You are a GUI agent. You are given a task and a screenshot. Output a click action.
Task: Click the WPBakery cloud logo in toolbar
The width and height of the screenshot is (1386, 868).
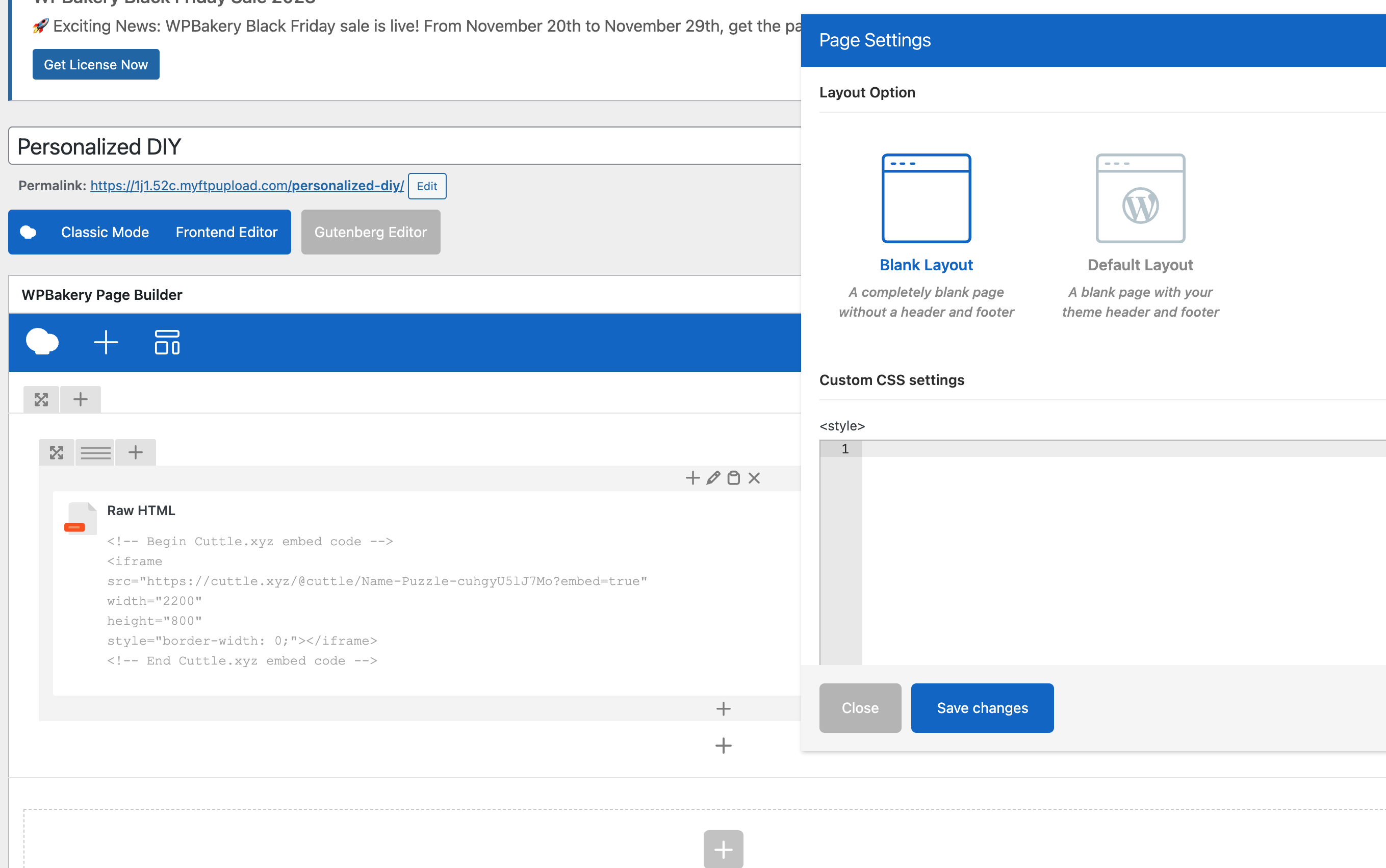pos(42,342)
